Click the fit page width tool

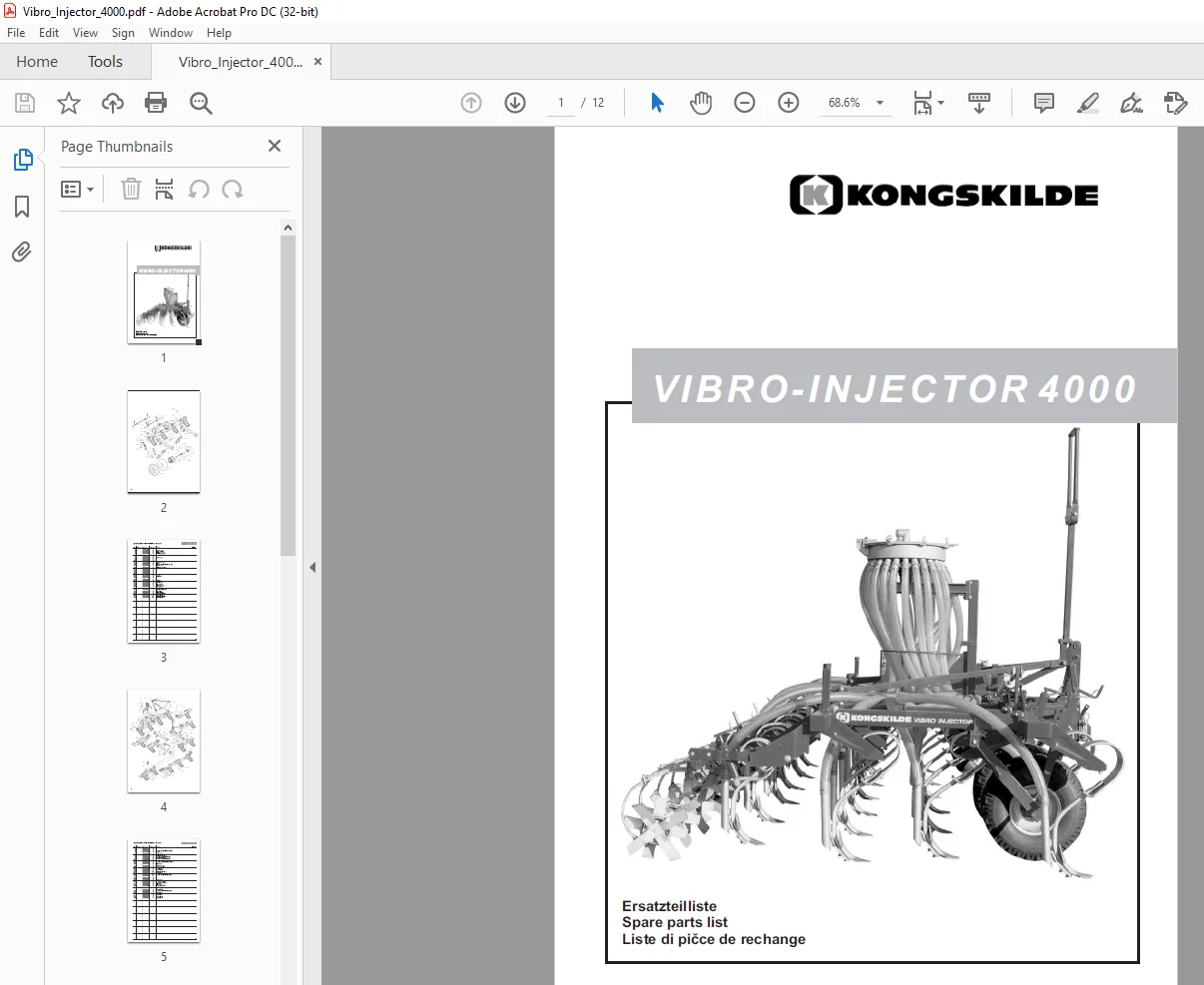coord(922,103)
